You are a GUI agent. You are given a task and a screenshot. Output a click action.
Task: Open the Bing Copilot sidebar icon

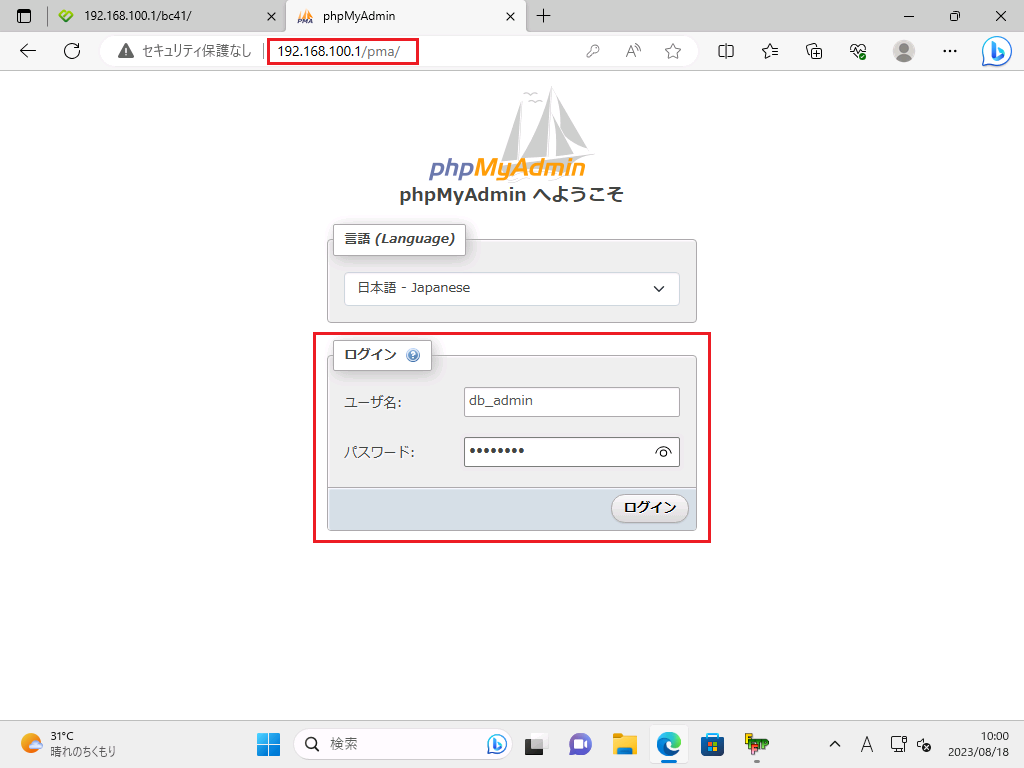pos(995,51)
